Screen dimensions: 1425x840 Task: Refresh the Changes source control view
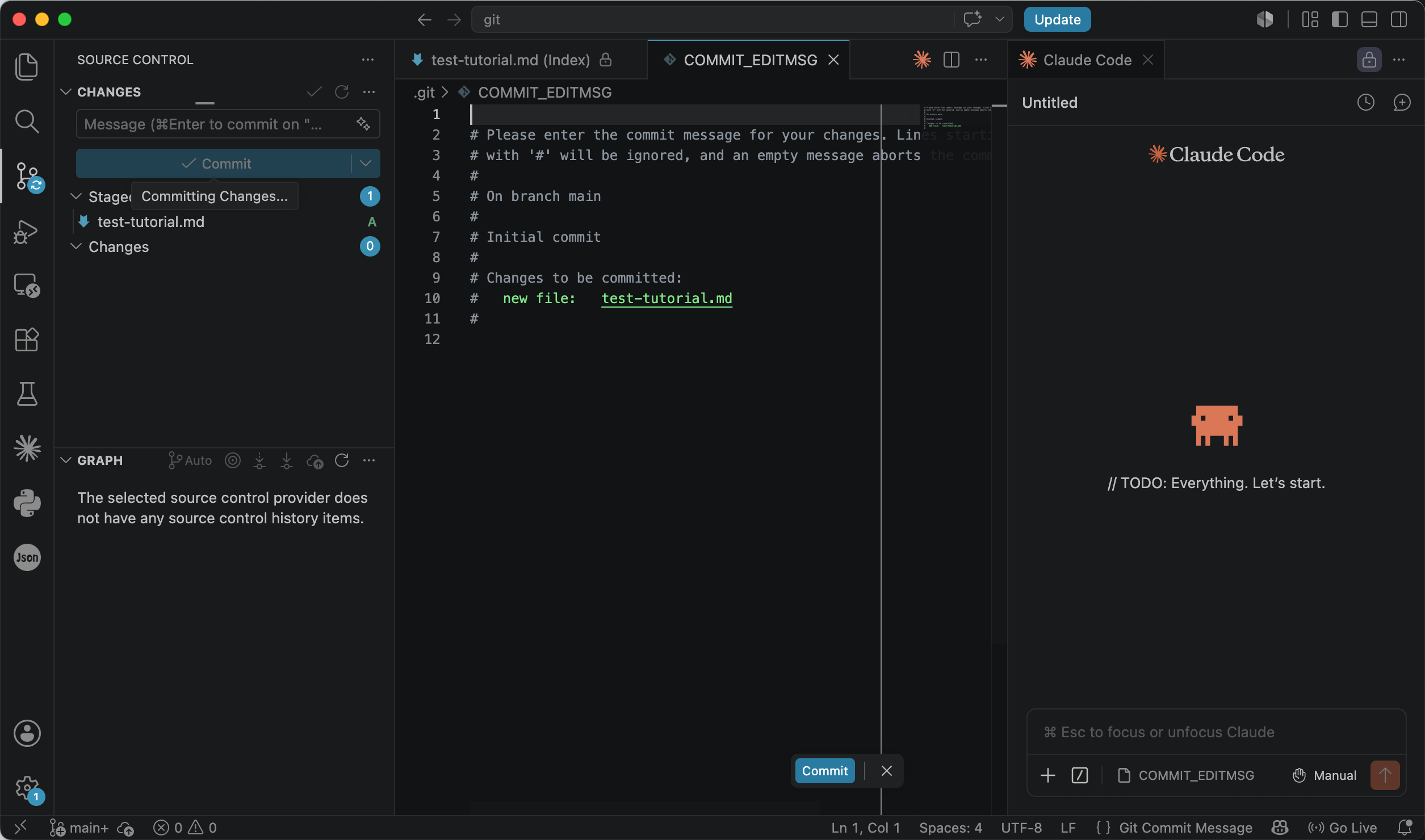pos(342,92)
